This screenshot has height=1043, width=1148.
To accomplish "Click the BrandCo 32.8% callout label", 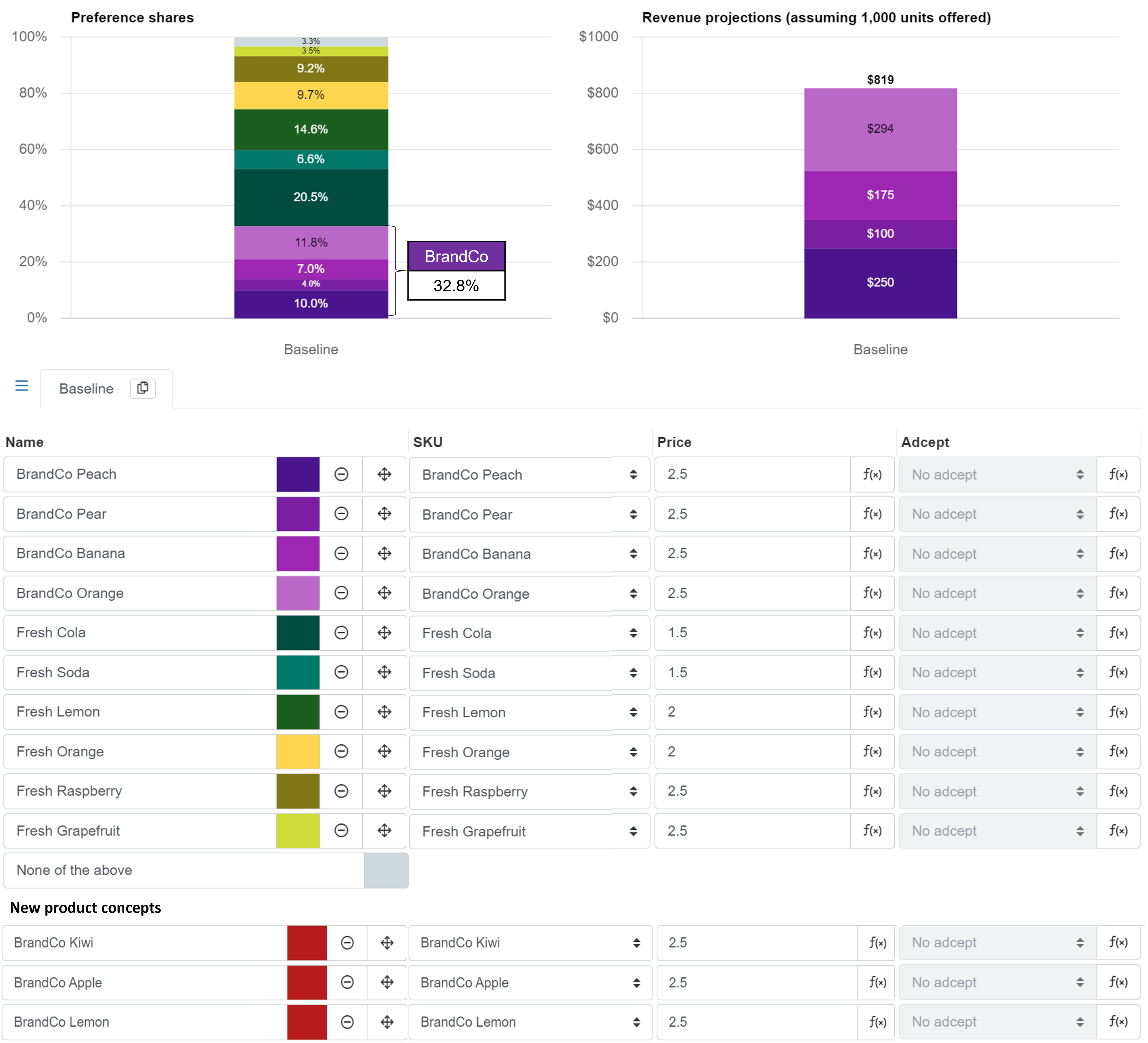I will tap(456, 271).
